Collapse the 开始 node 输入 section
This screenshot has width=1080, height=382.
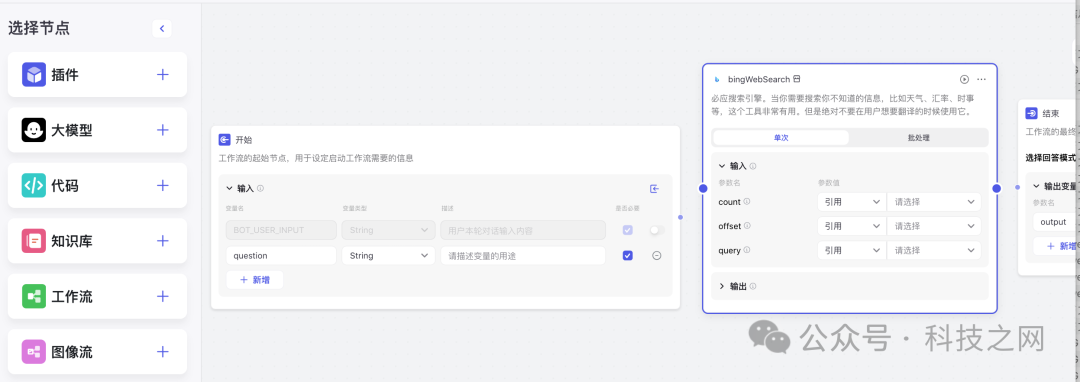pyautogui.click(x=229, y=188)
